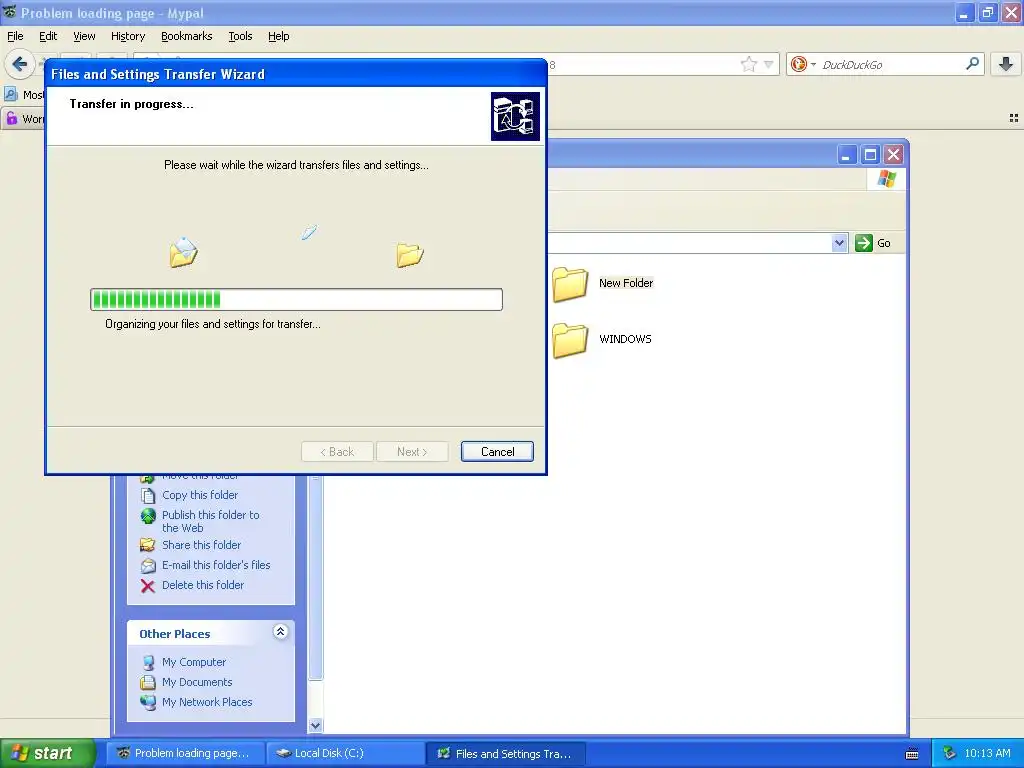Click the My Network Places icon
1024x768 pixels.
tap(148, 703)
